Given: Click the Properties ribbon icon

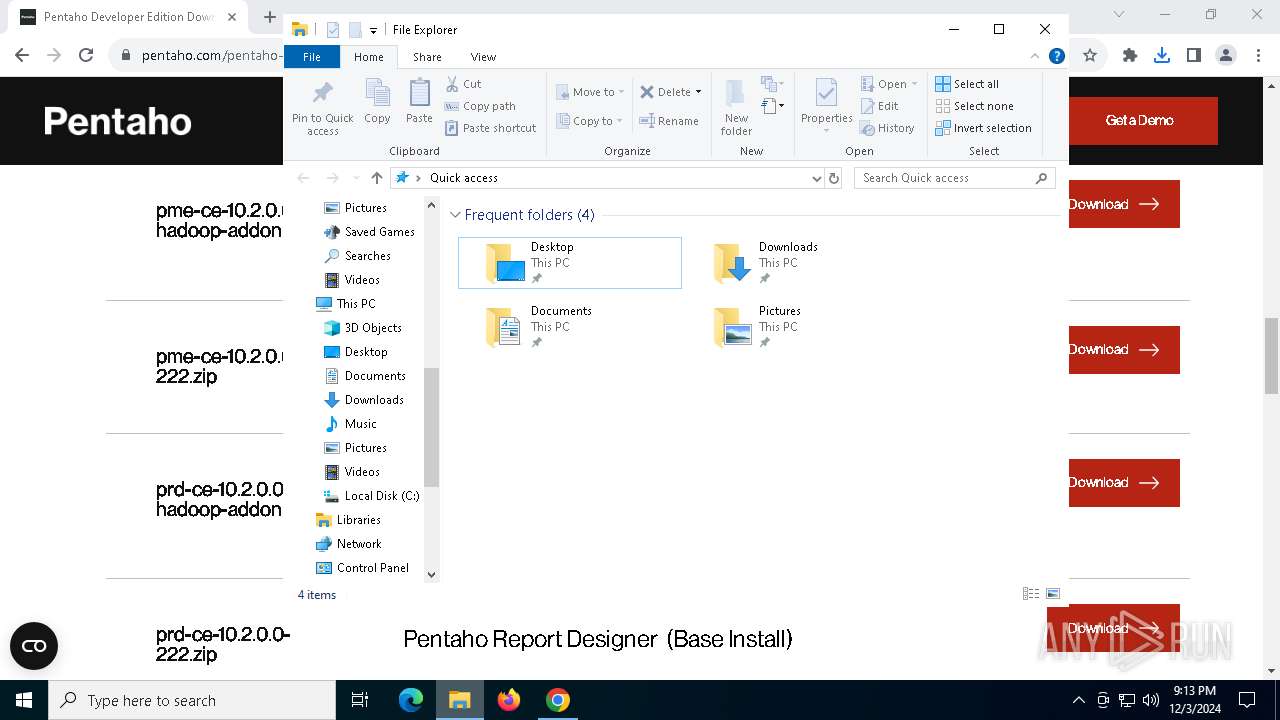Looking at the screenshot, I should coord(826,105).
